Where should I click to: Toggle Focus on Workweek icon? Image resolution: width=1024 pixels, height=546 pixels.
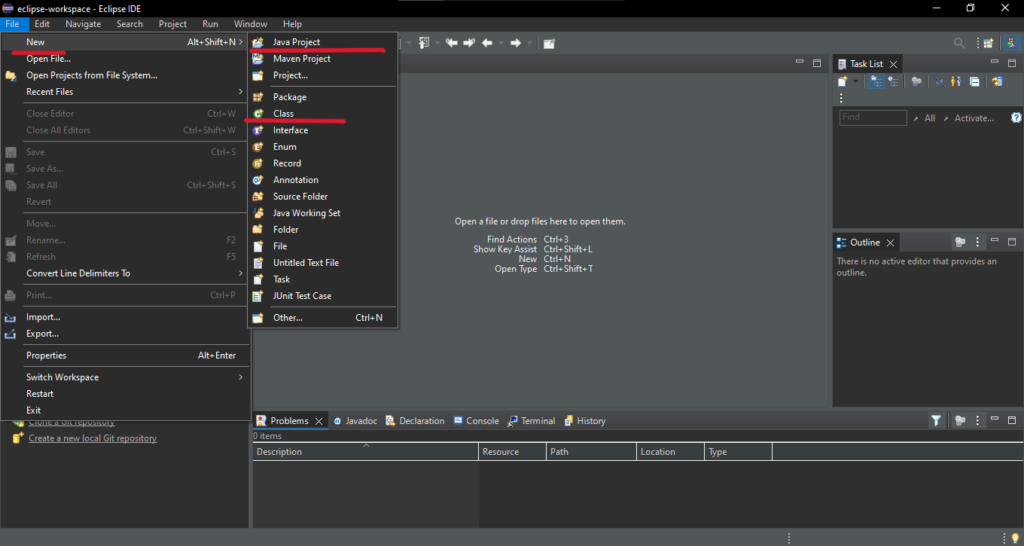point(916,81)
